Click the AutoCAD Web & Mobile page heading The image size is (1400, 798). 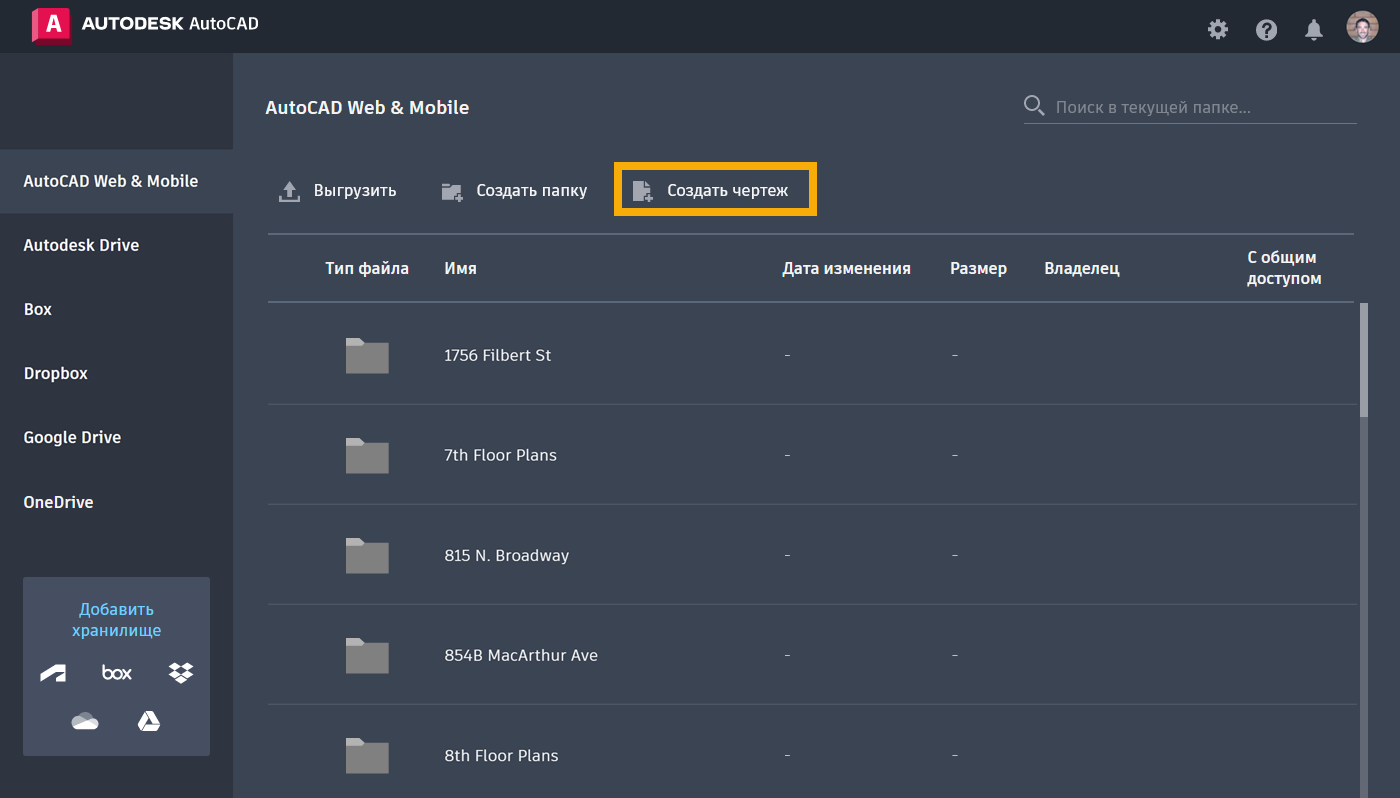(x=367, y=107)
